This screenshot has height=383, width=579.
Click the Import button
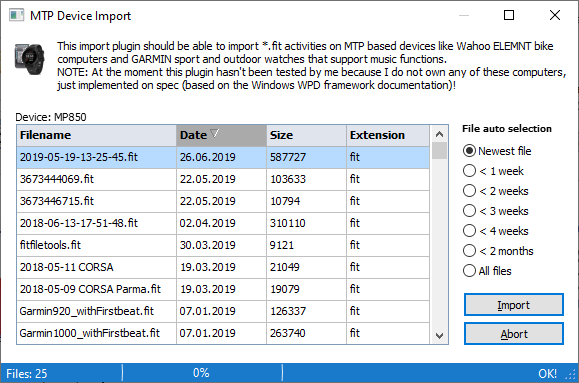coord(514,305)
